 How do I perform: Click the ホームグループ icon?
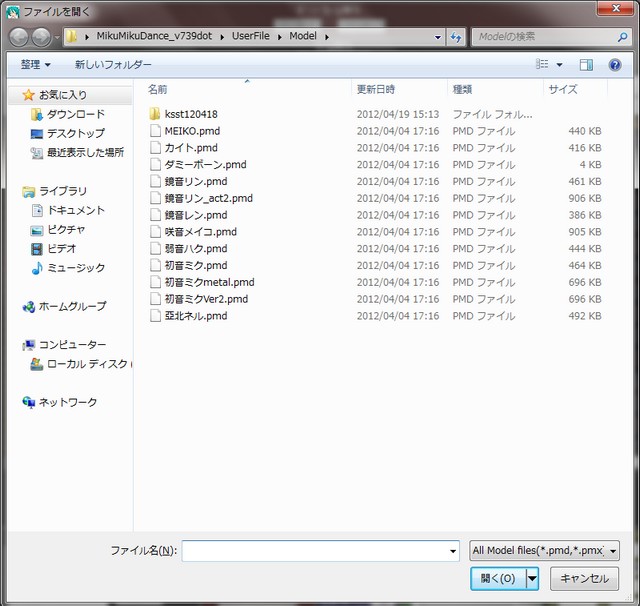point(29,306)
